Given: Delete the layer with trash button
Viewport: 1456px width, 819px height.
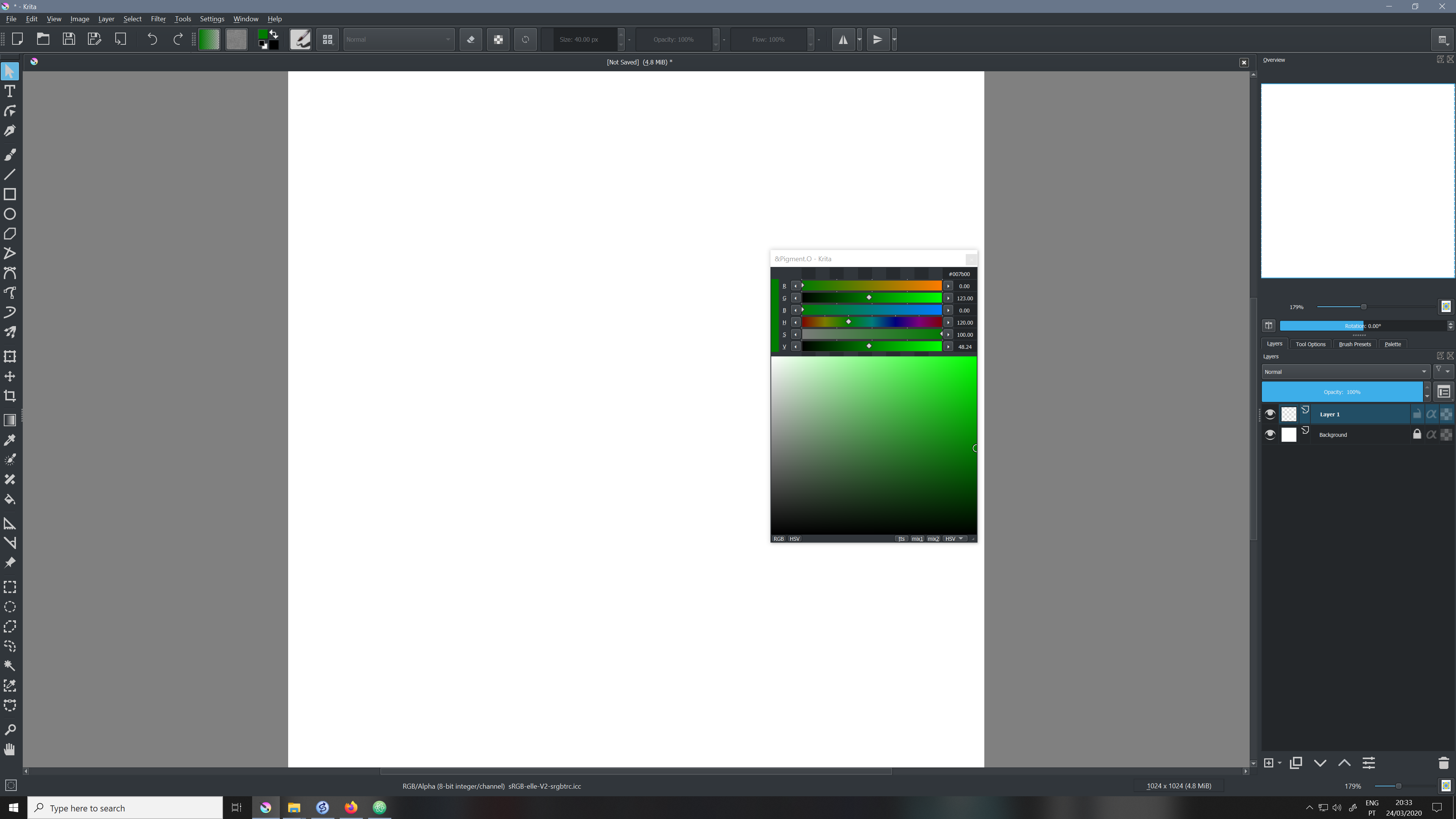Looking at the screenshot, I should [x=1443, y=763].
